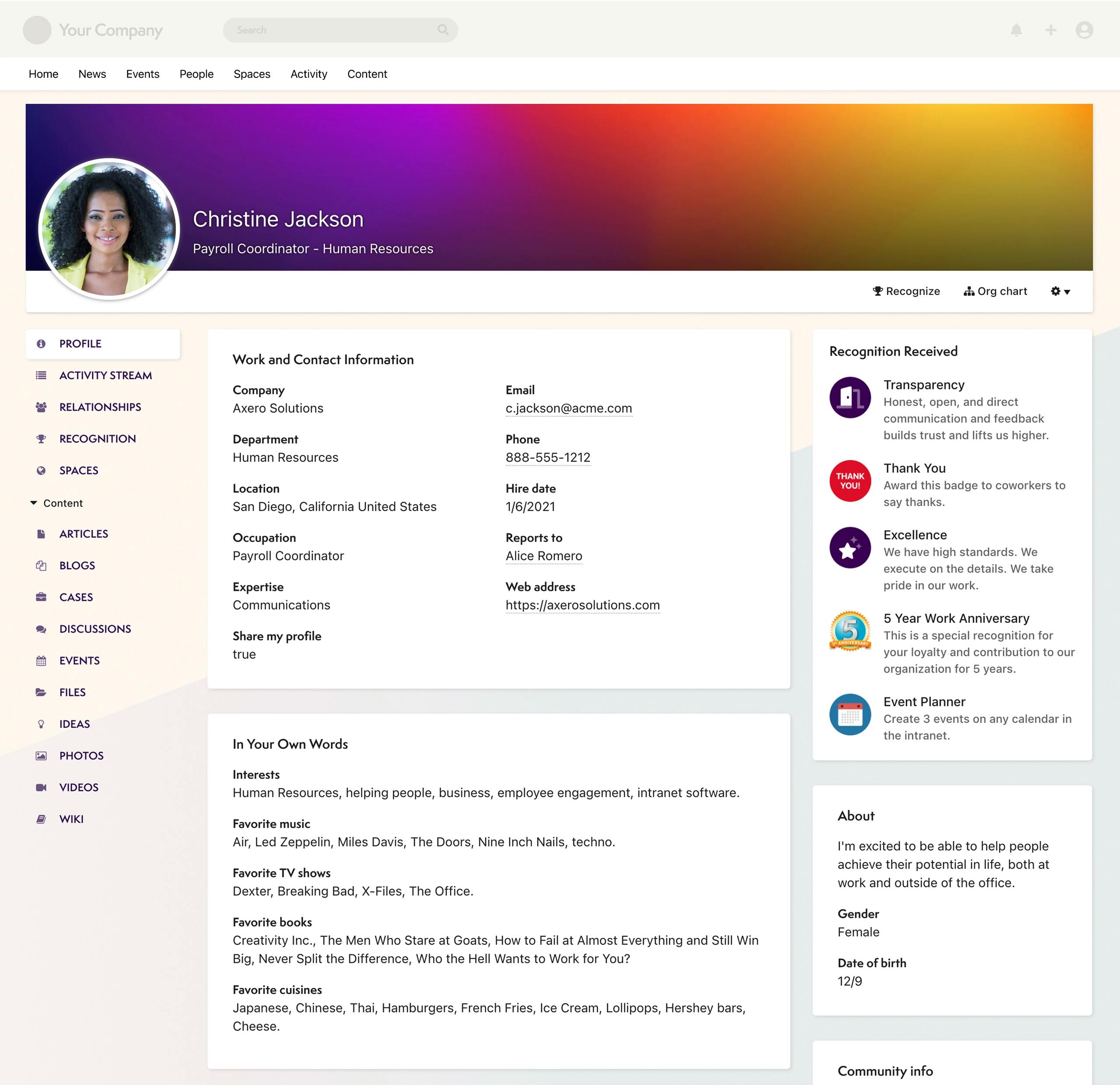Screen dimensions: 1120x1085
Task: Click the notification bell icon
Action: tap(1016, 30)
